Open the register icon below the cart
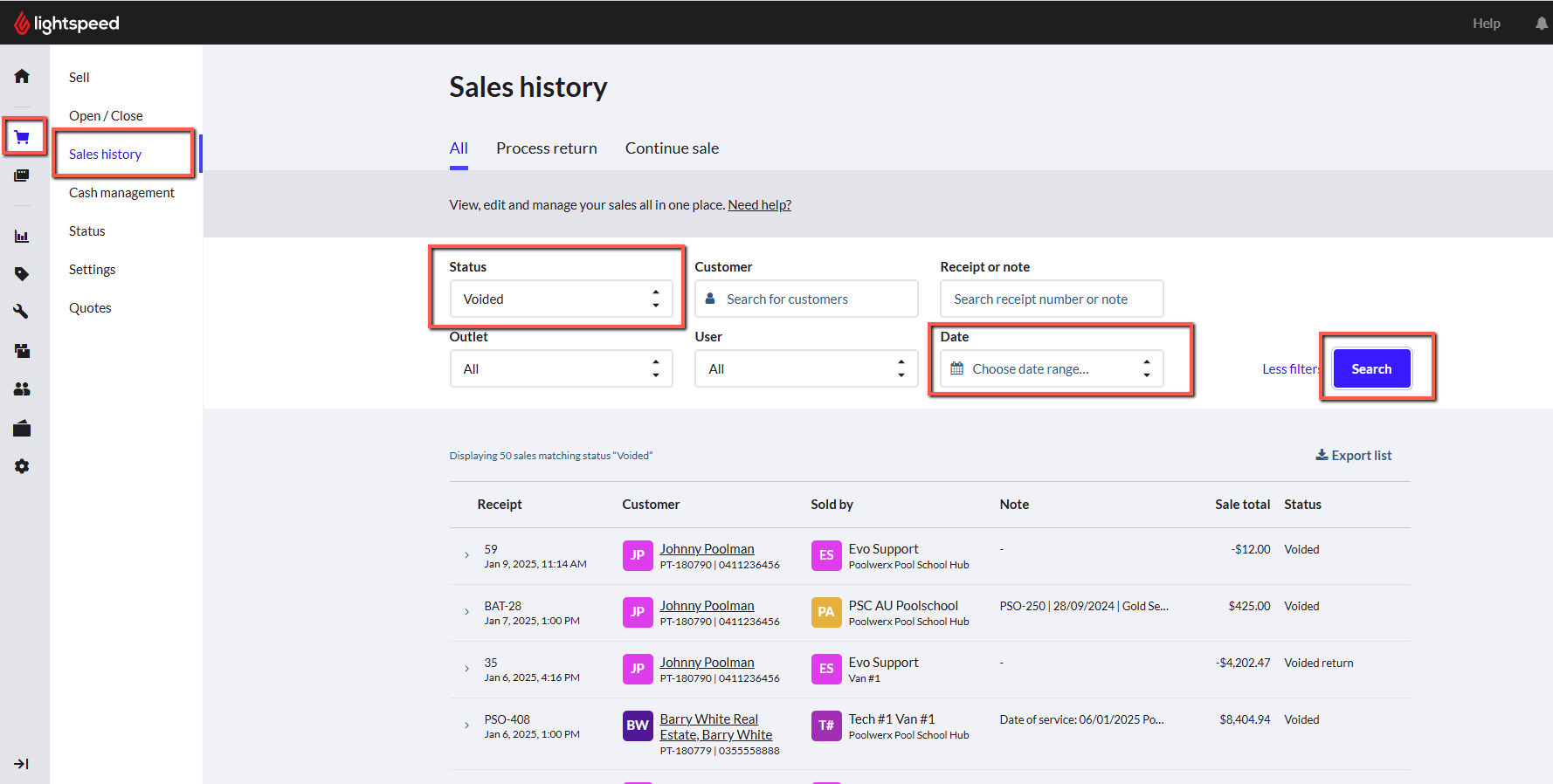This screenshot has height=784, width=1553. pyautogui.click(x=22, y=175)
